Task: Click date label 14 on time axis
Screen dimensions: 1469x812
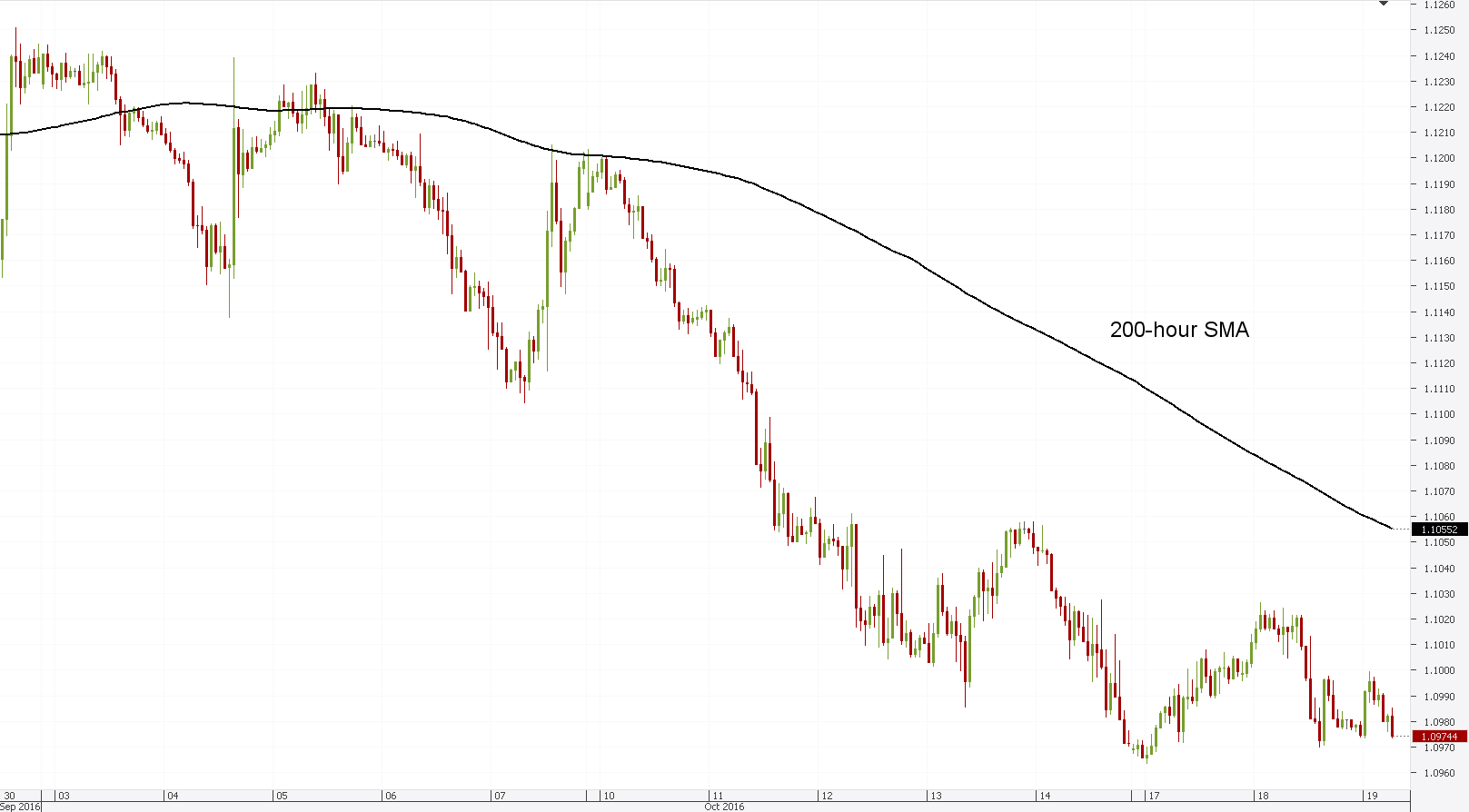Action: click(x=1045, y=796)
